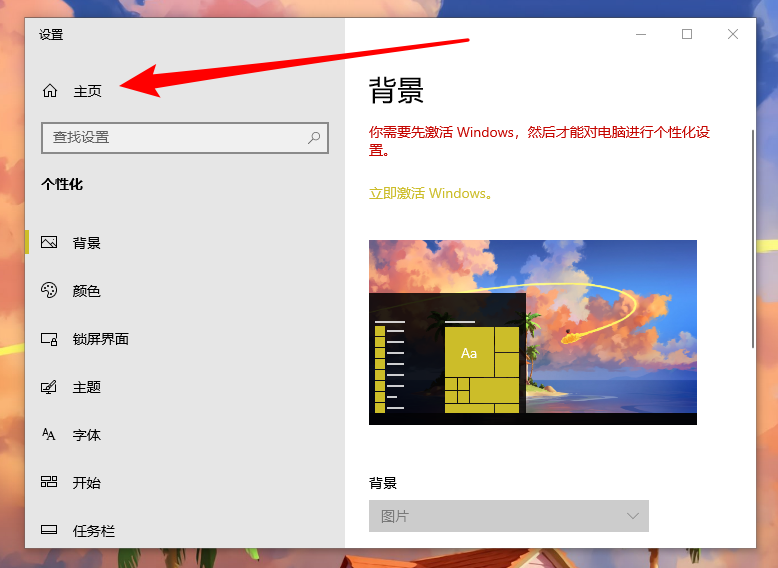
Task: Click the 主题 theme brush icon
Action: click(49, 386)
